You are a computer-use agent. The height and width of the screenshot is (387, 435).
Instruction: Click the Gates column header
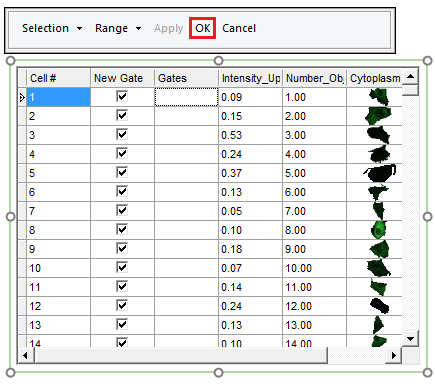click(x=186, y=78)
